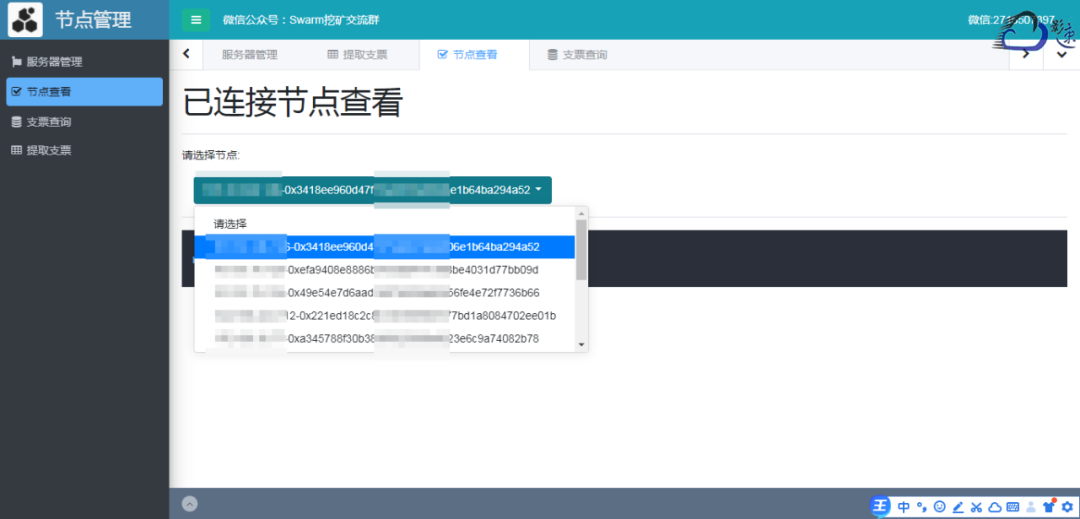Screen dimensions: 1080x519
Task: Open the soft keyboard icon
Action: (x=1012, y=507)
